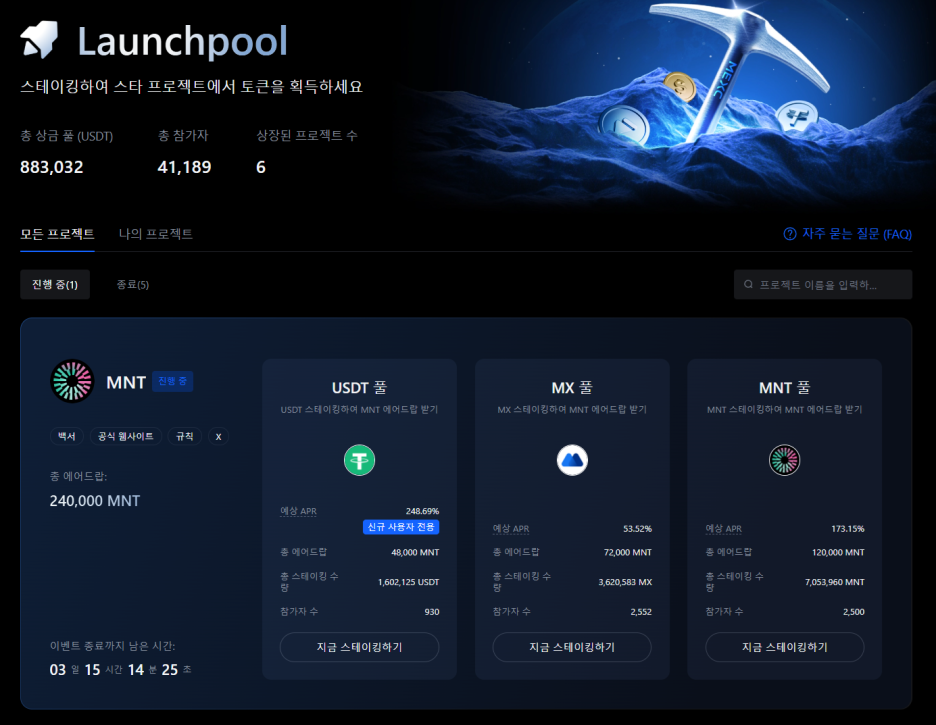The height and width of the screenshot is (725, 936).
Task: Click the Launchpool rocket logo icon
Action: coord(39,39)
